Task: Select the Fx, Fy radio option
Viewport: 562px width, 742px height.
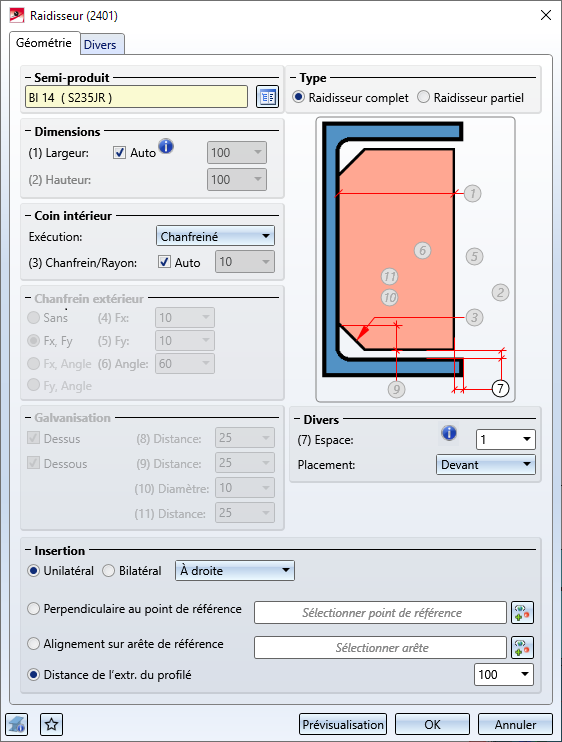Action: click(33, 341)
